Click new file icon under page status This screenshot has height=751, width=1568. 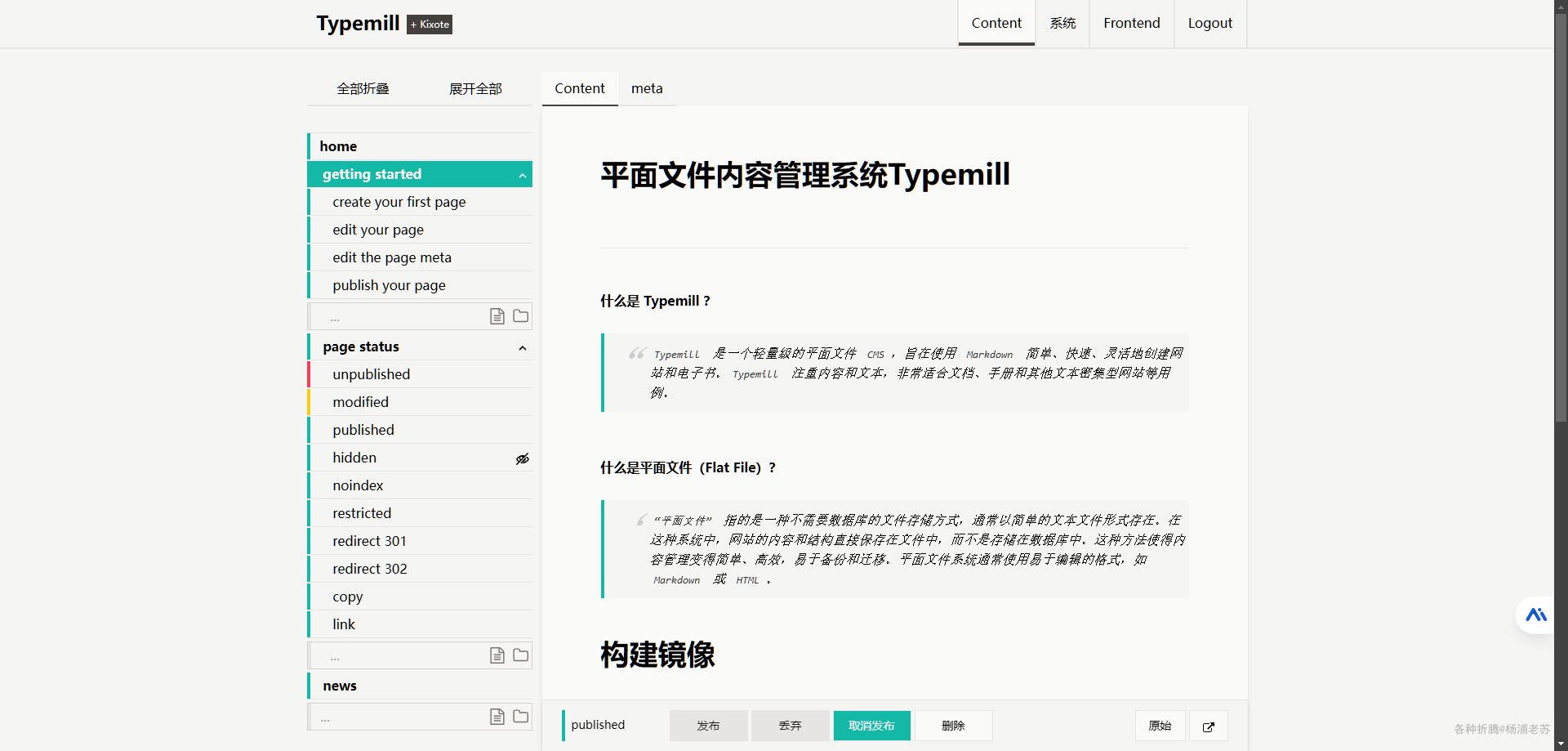pos(497,655)
